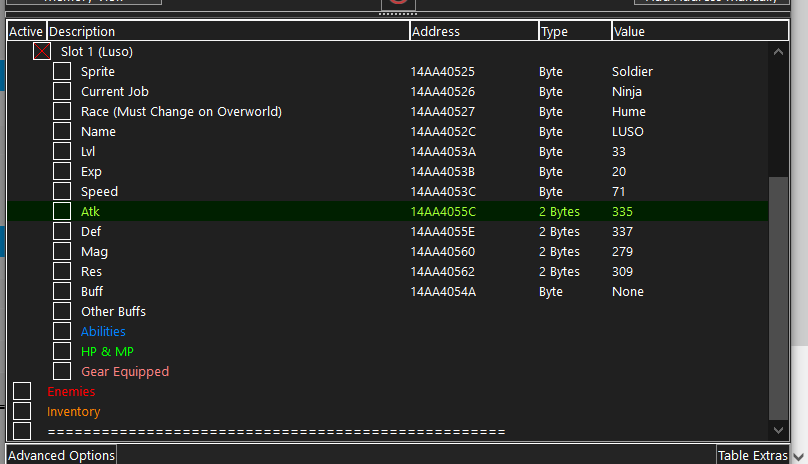Expand the Enemies section

(22, 391)
